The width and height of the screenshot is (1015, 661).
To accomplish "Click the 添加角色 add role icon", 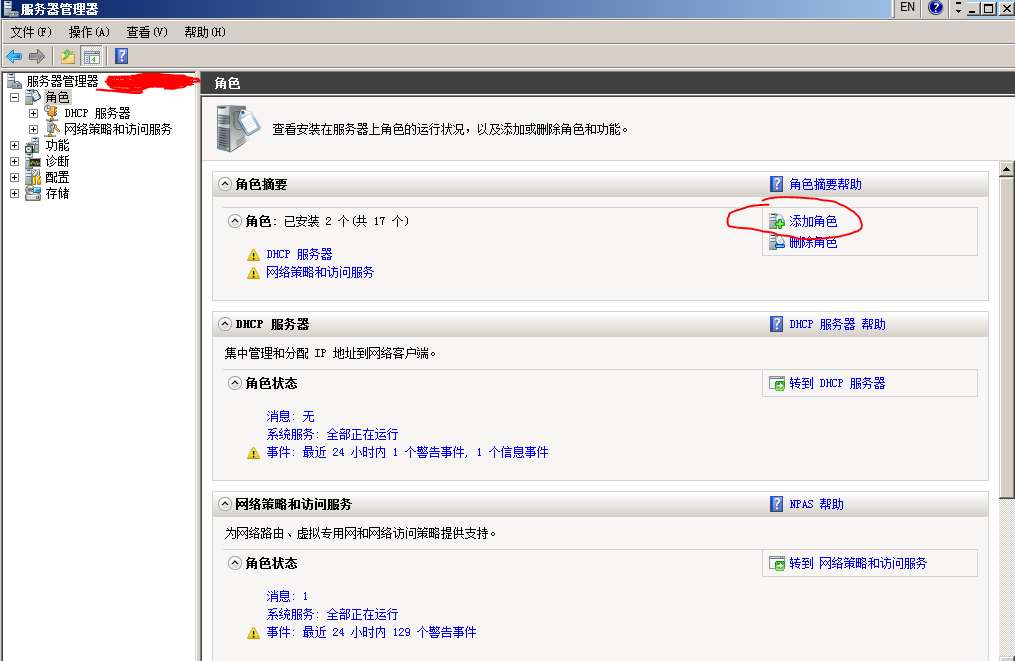I will pos(777,221).
